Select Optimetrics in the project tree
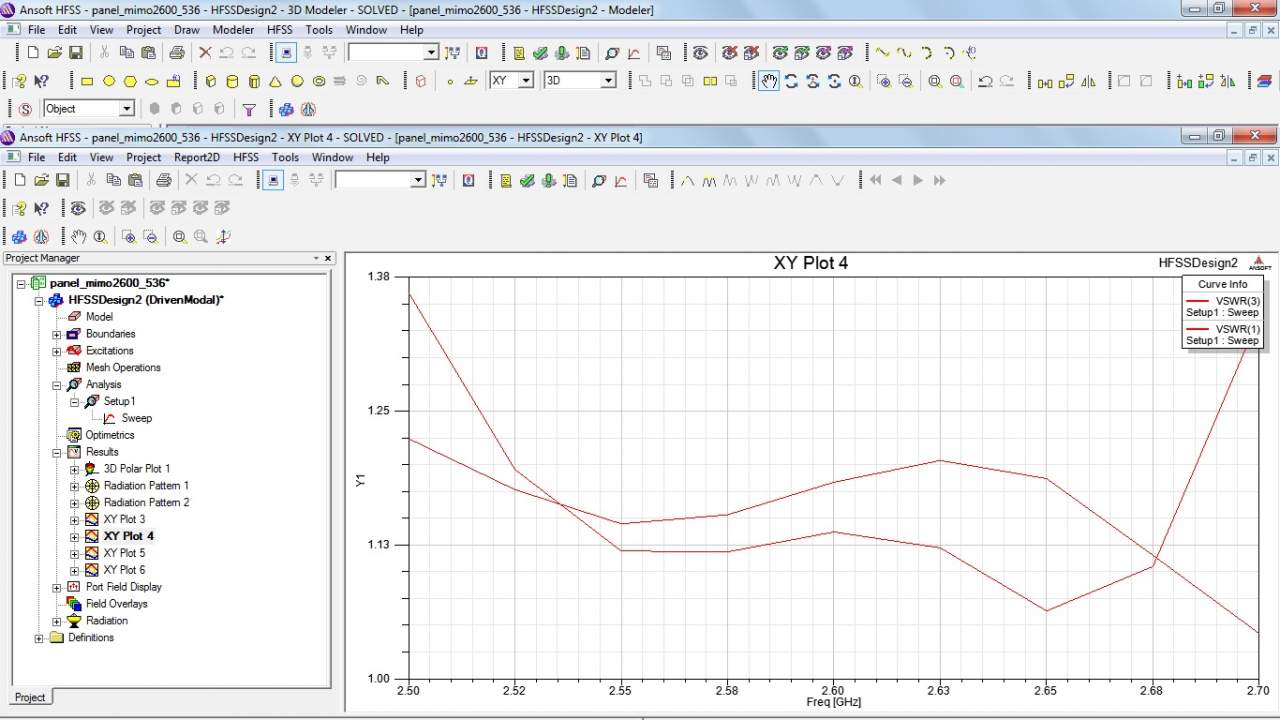Image resolution: width=1280 pixels, height=720 pixels. (109, 435)
